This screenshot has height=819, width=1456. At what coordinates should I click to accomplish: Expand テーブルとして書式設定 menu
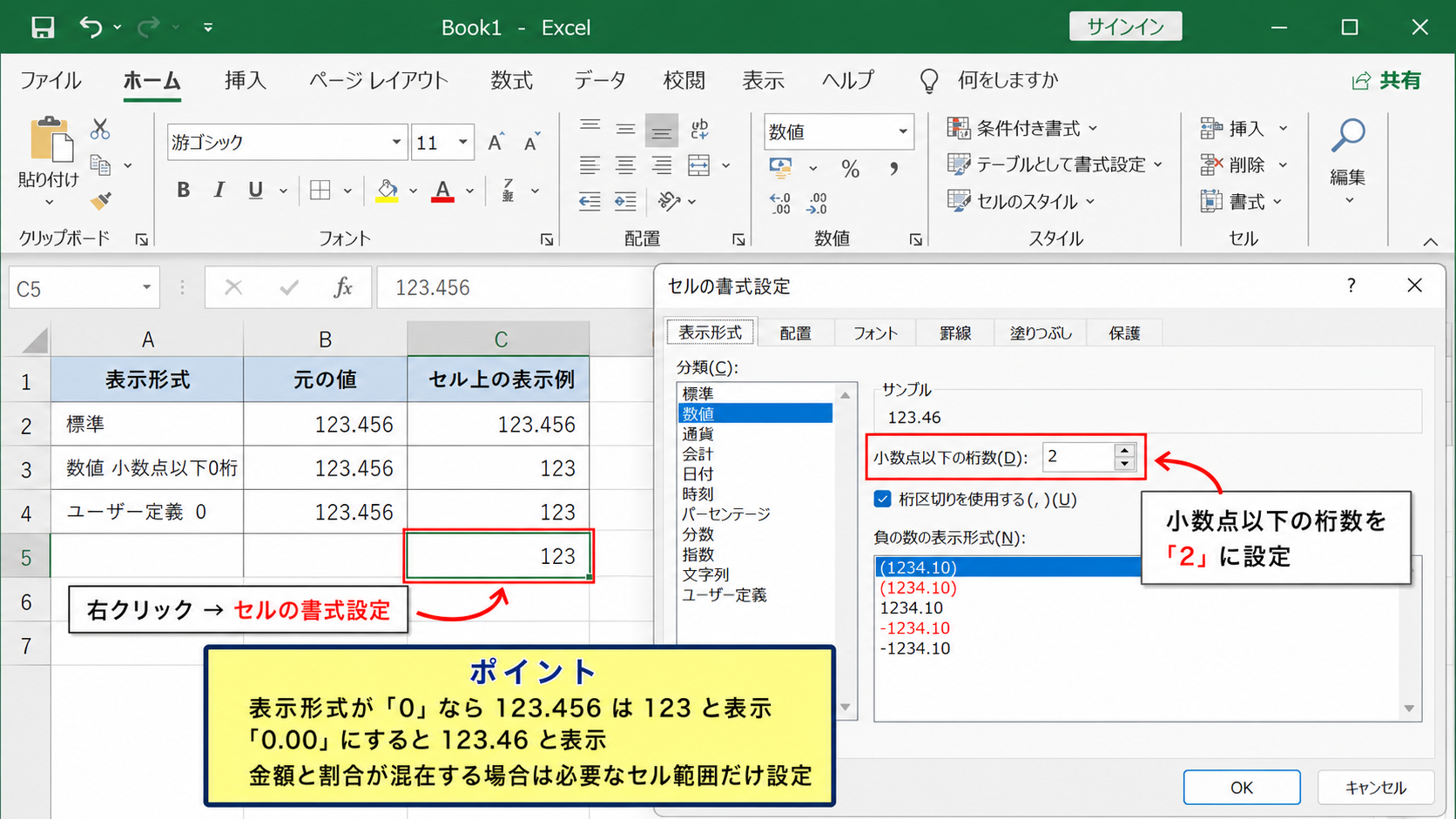tap(1055, 164)
